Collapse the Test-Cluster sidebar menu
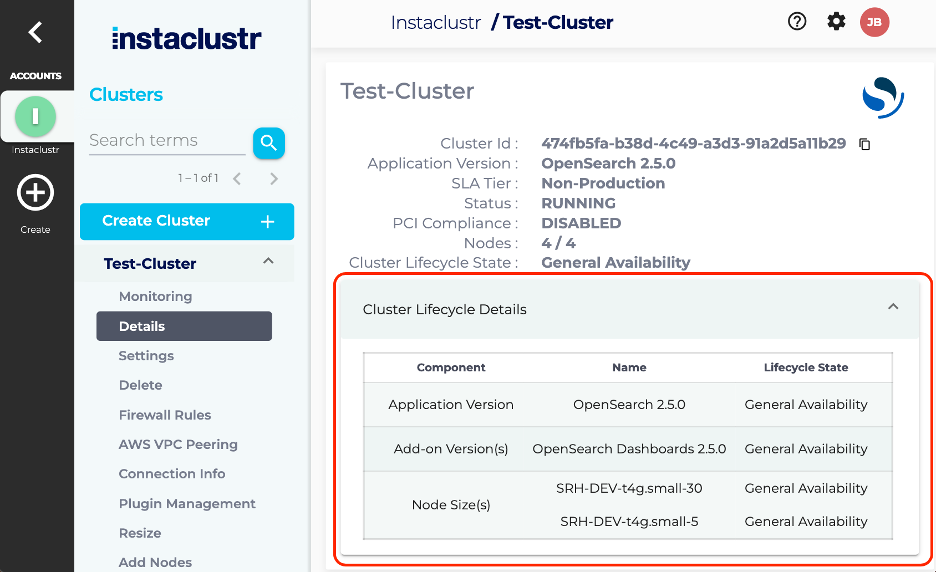 coord(269,261)
